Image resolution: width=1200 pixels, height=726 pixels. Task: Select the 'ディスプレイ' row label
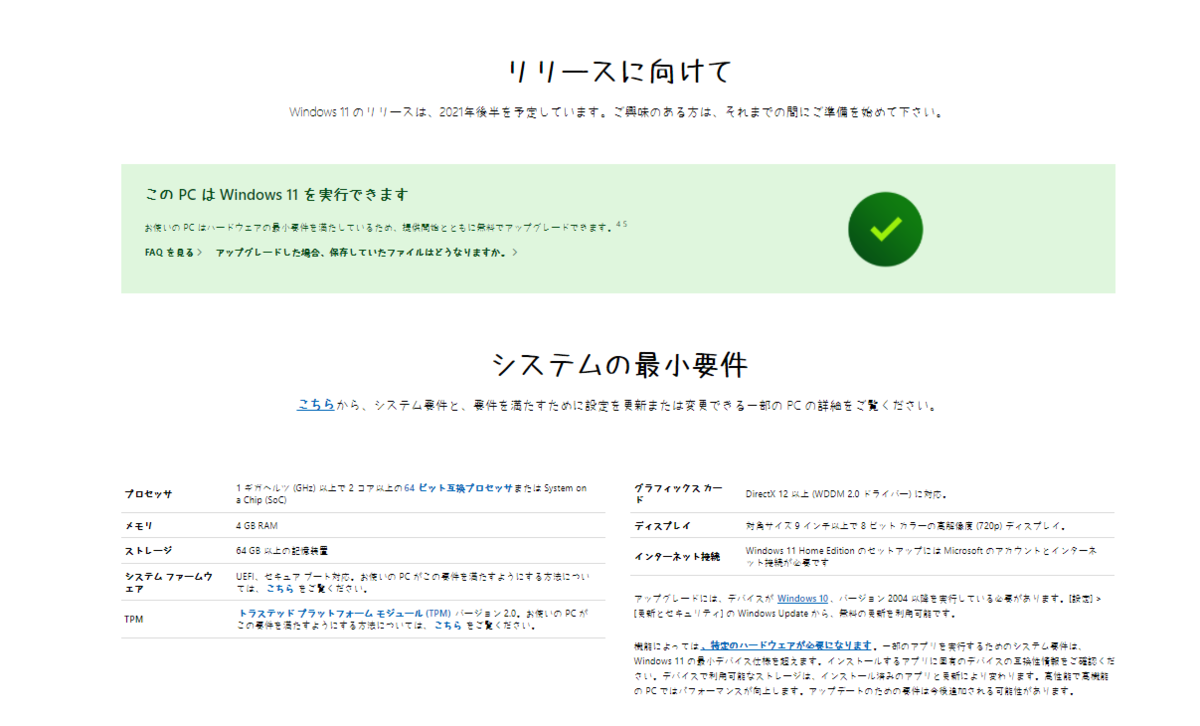click(662, 526)
